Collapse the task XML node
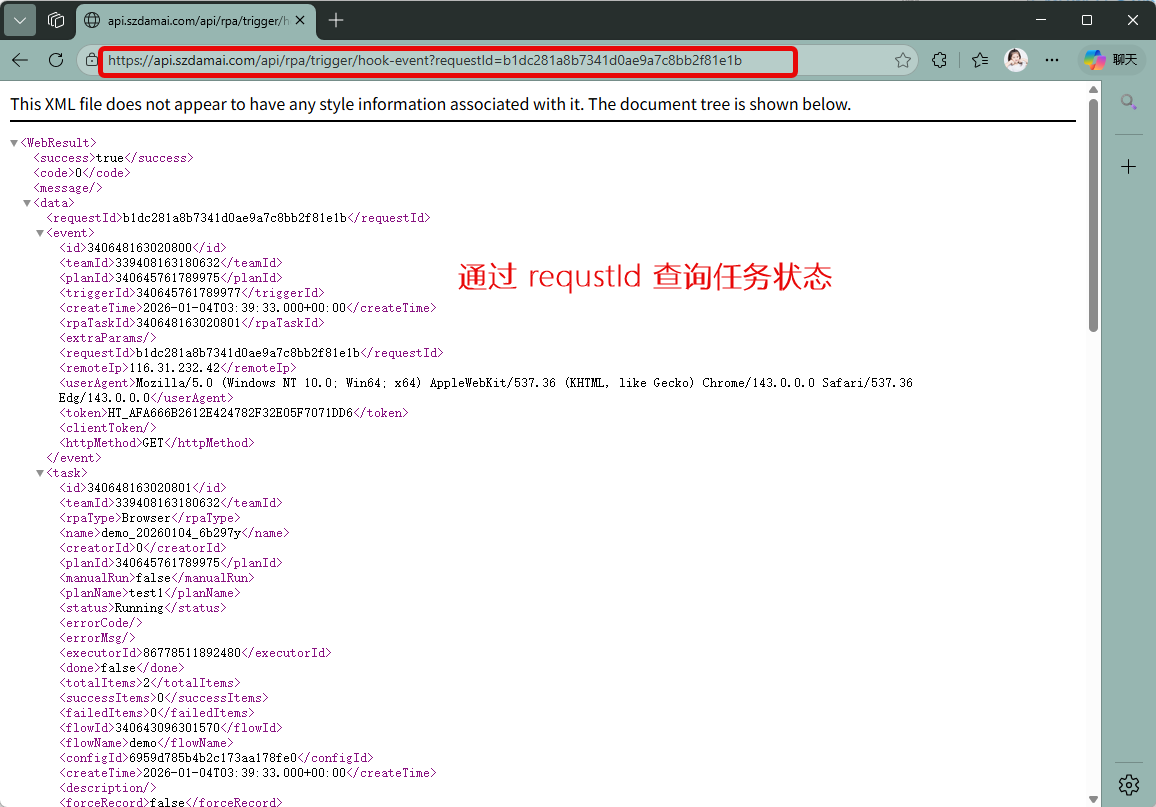Screen dimensions: 1156x807 tap(40, 473)
